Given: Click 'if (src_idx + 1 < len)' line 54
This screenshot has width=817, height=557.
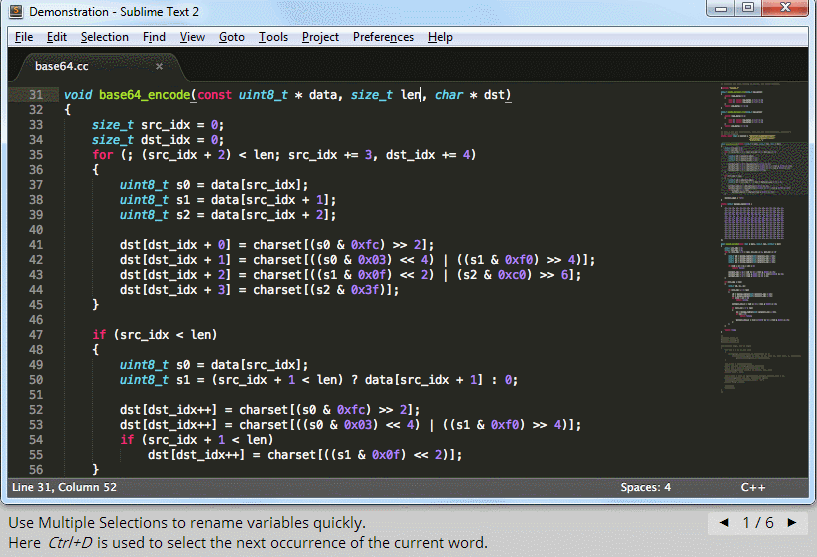Looking at the screenshot, I should [x=197, y=440].
